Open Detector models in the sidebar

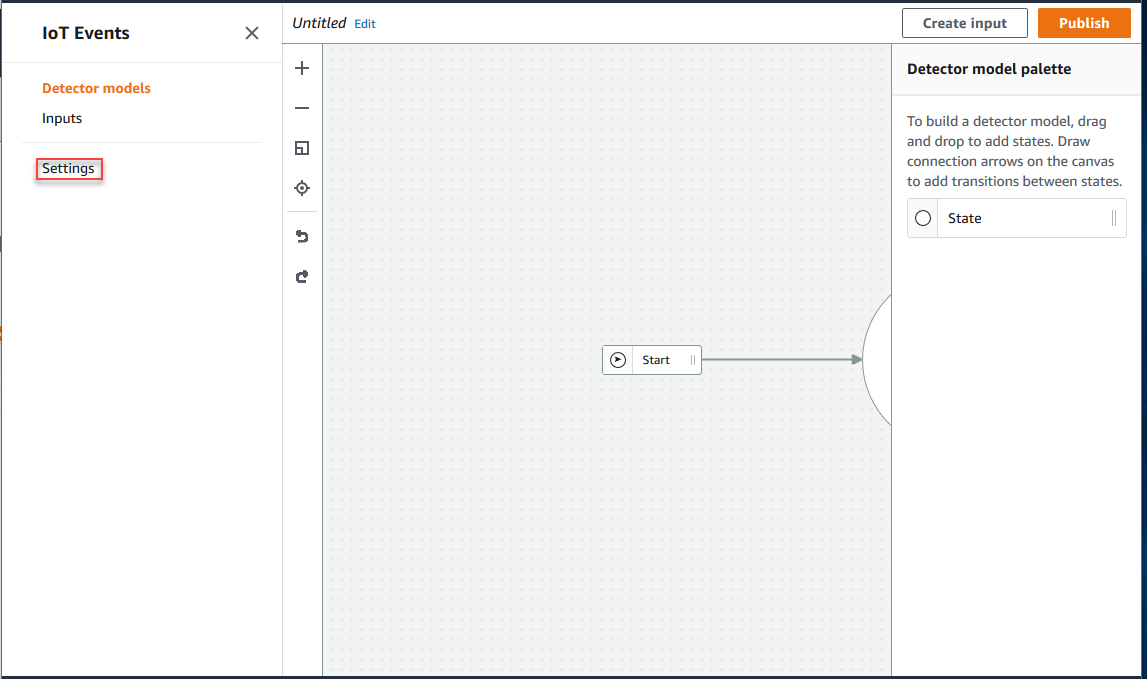[96, 88]
